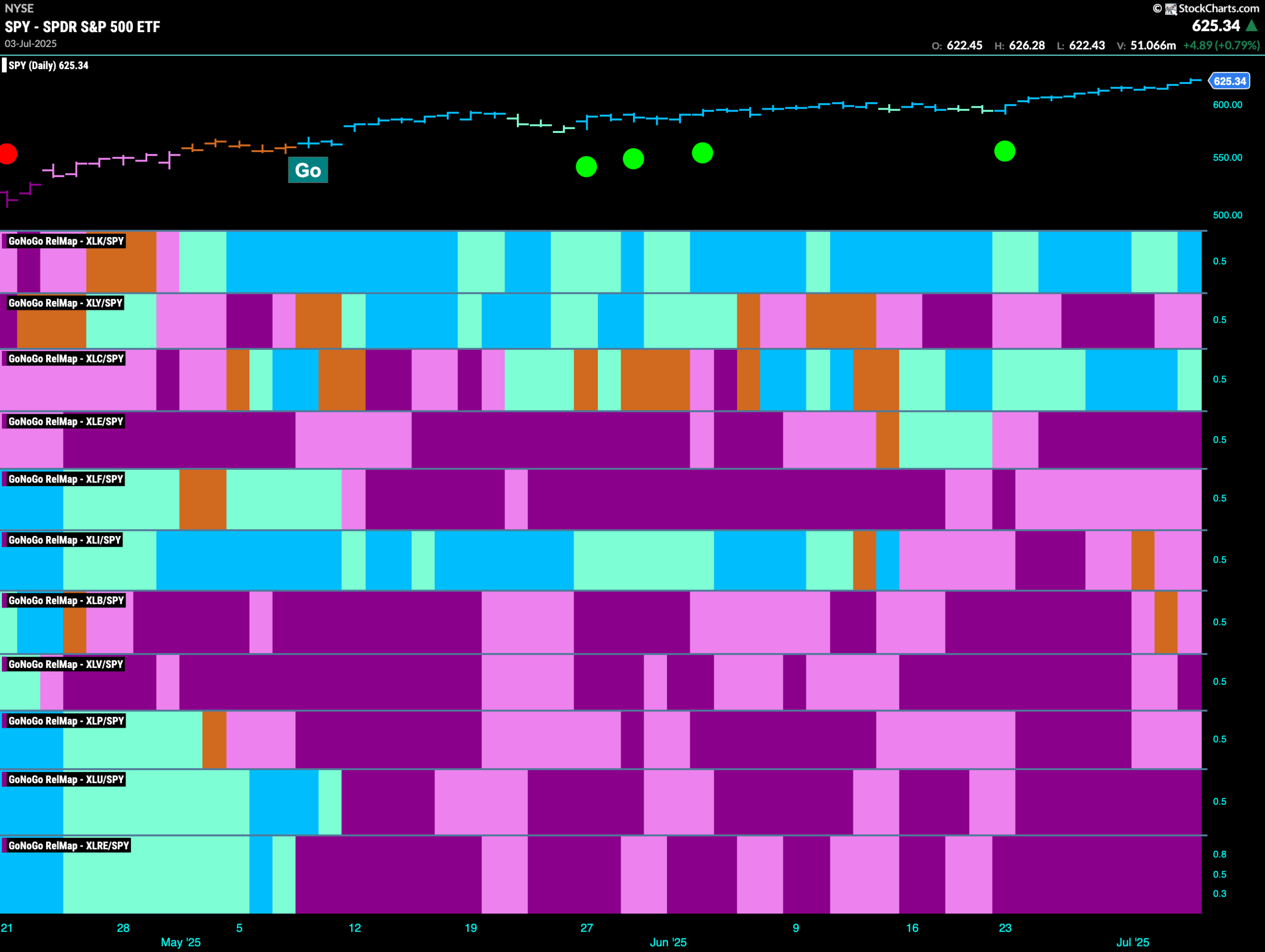Image resolution: width=1265 pixels, height=952 pixels.
Task: Click the green dot signal above June 2
Action: [x=633, y=159]
